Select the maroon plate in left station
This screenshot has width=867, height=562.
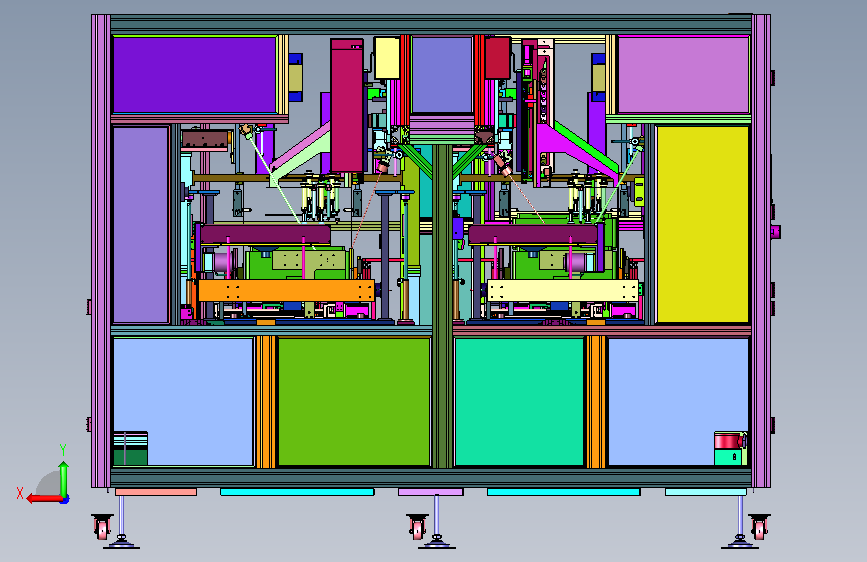(265, 234)
